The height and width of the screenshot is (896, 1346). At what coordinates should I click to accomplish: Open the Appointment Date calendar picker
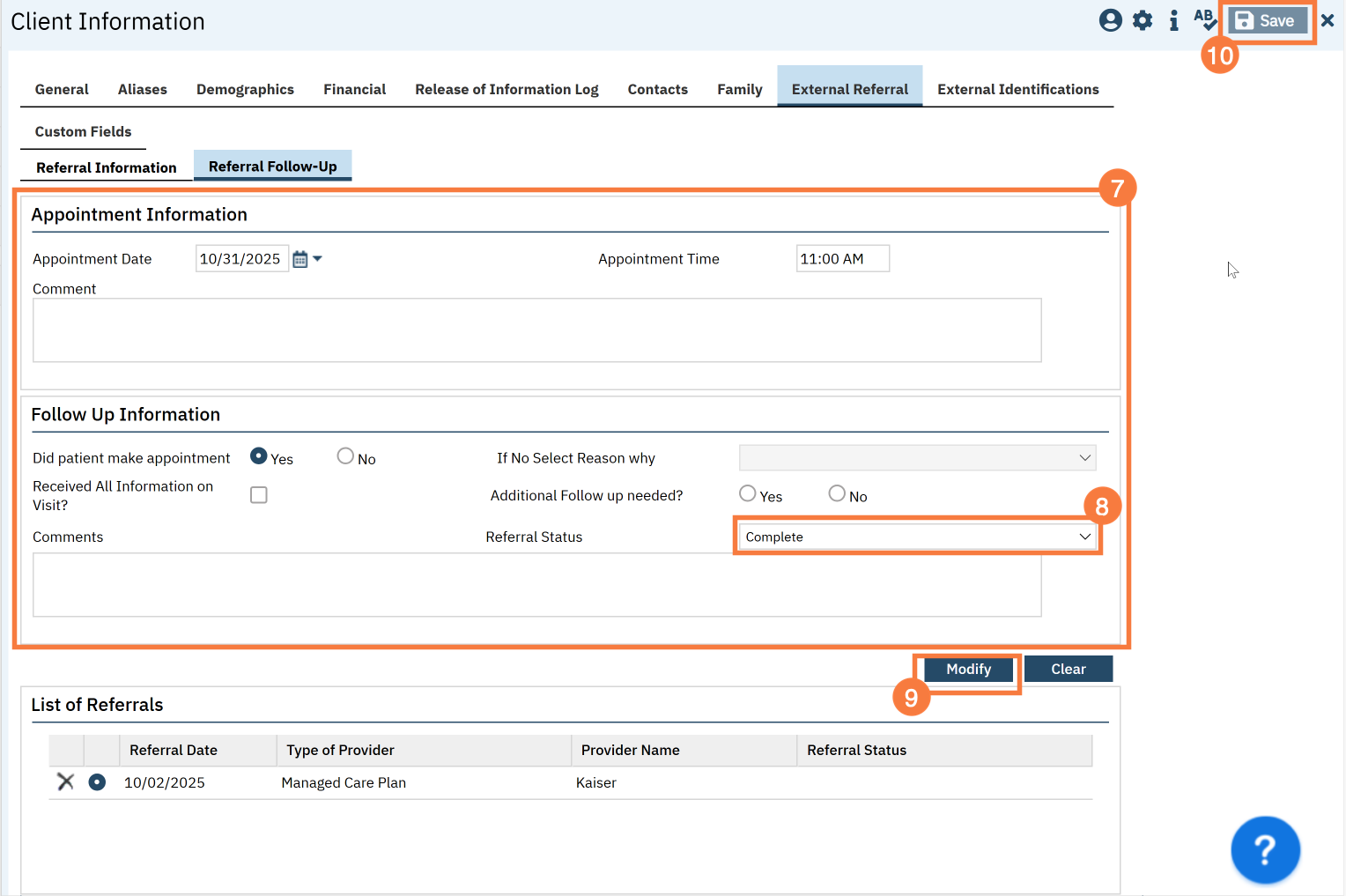[x=300, y=259]
